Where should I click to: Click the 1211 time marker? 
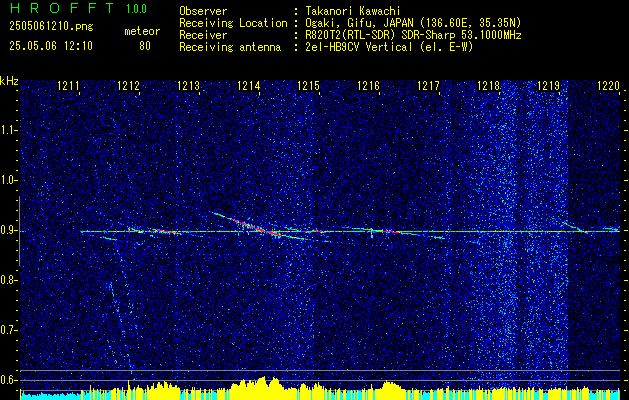(x=68, y=85)
